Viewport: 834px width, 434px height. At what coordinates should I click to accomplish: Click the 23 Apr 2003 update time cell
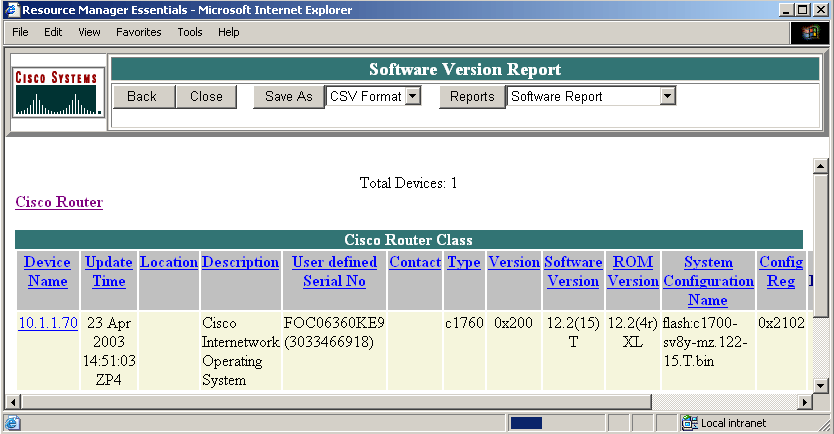point(109,351)
